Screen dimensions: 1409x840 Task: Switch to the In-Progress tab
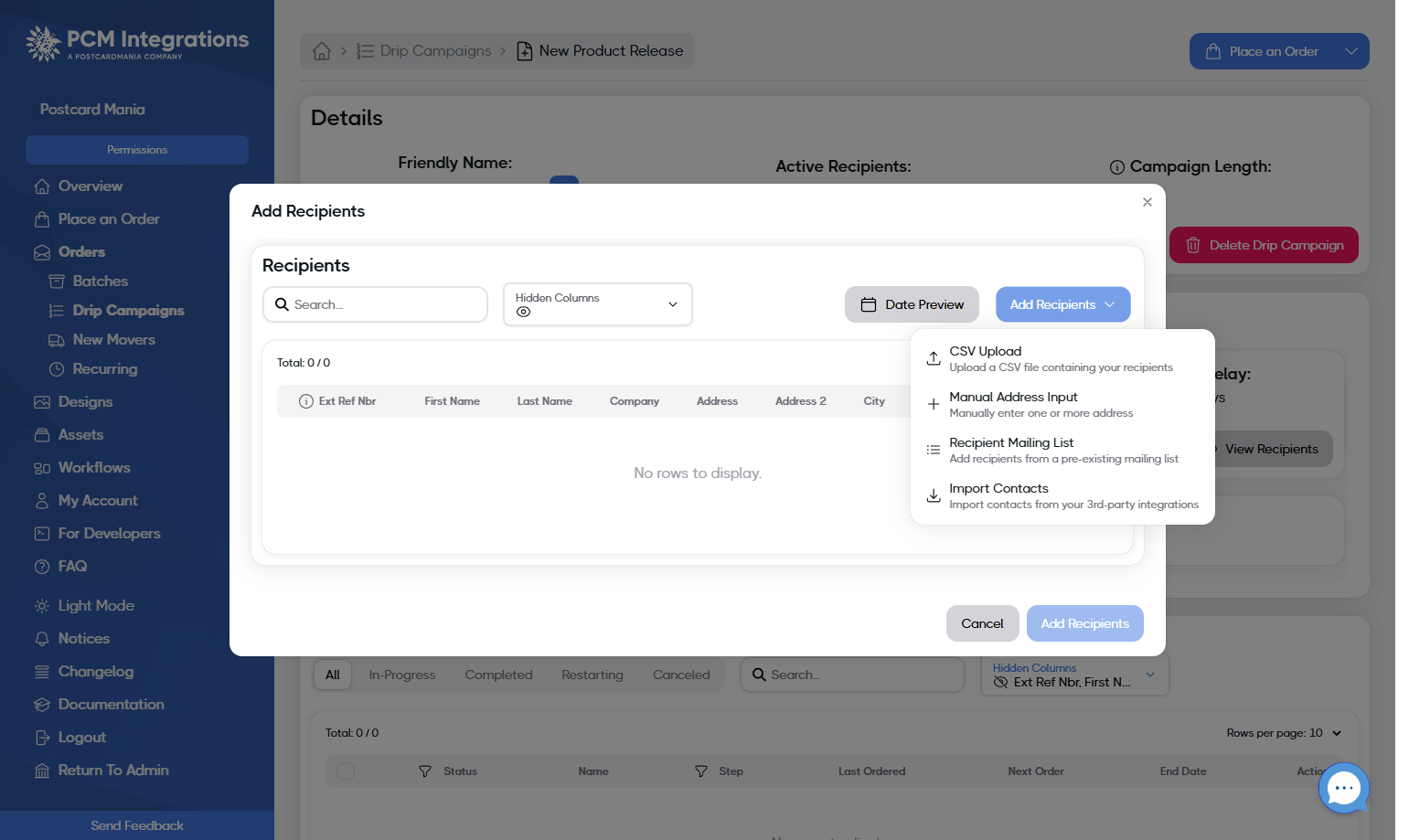(402, 675)
